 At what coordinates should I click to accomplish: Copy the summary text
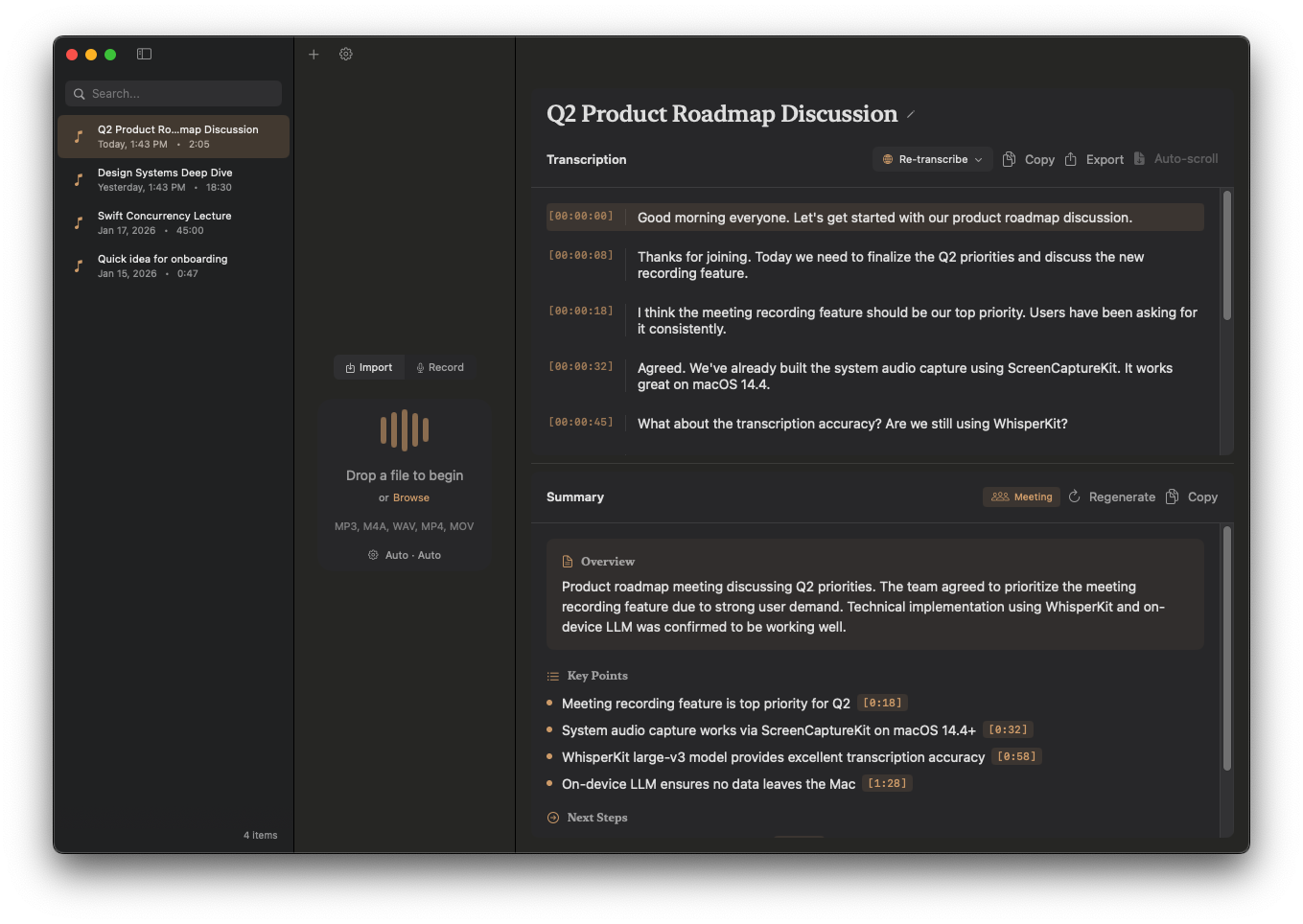tap(1191, 497)
